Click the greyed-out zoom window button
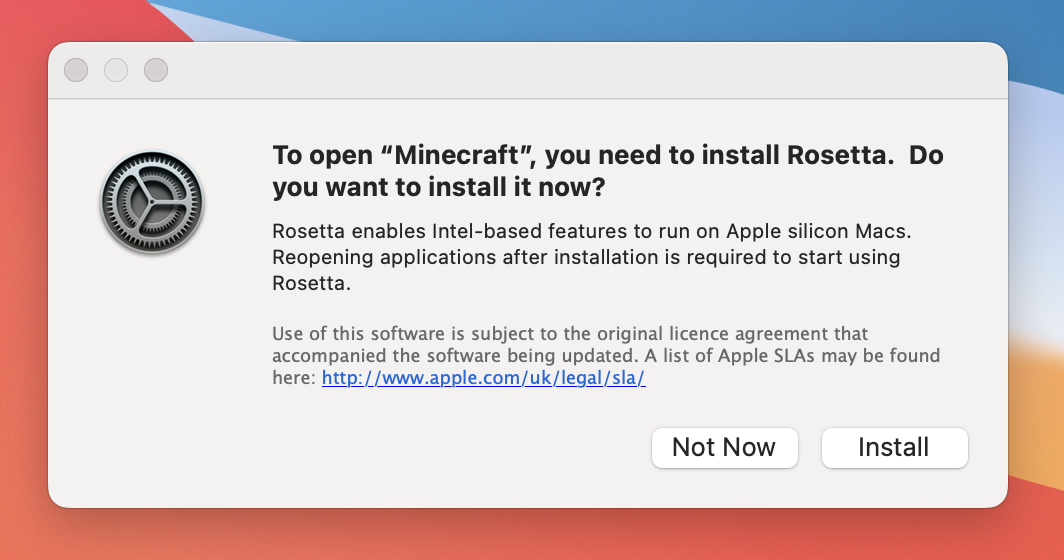Viewport: 1064px width, 560px height. (156, 70)
